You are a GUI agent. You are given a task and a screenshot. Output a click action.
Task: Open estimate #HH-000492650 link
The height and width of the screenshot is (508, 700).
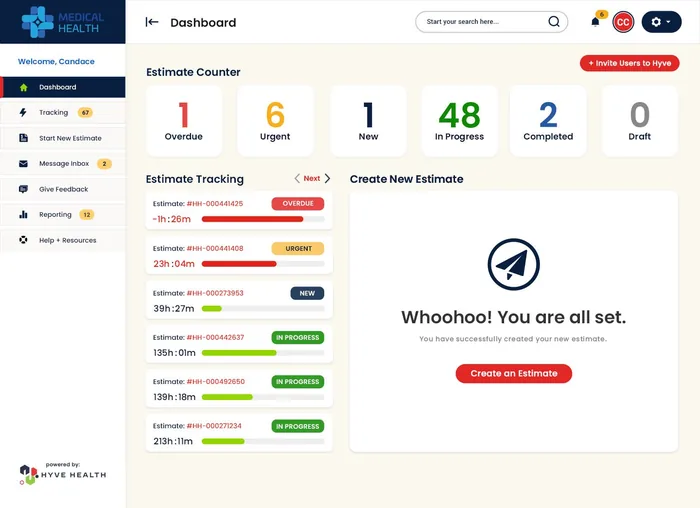[x=216, y=382]
